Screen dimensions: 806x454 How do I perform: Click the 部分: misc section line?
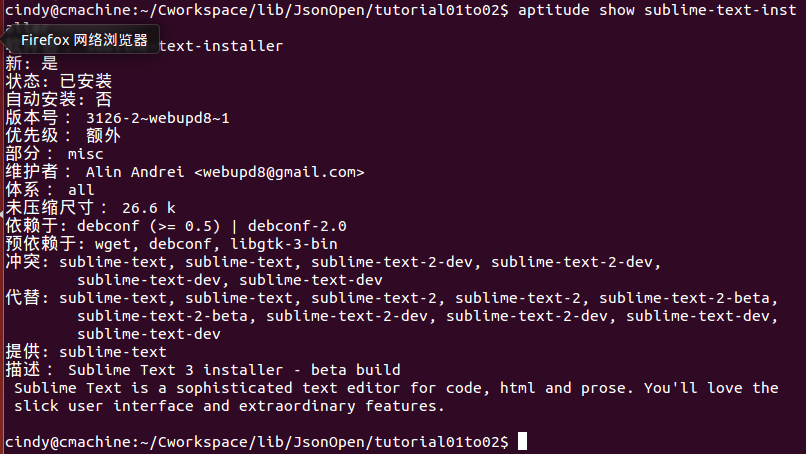tap(54, 154)
